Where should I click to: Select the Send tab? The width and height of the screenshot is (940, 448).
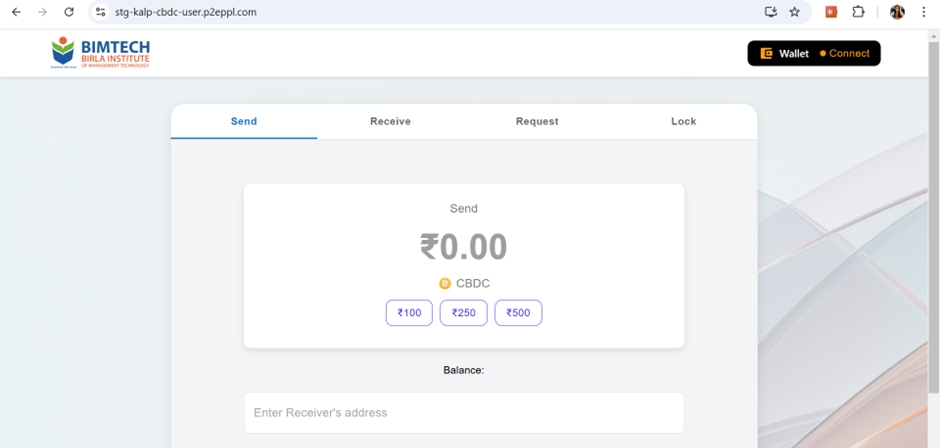tap(244, 121)
